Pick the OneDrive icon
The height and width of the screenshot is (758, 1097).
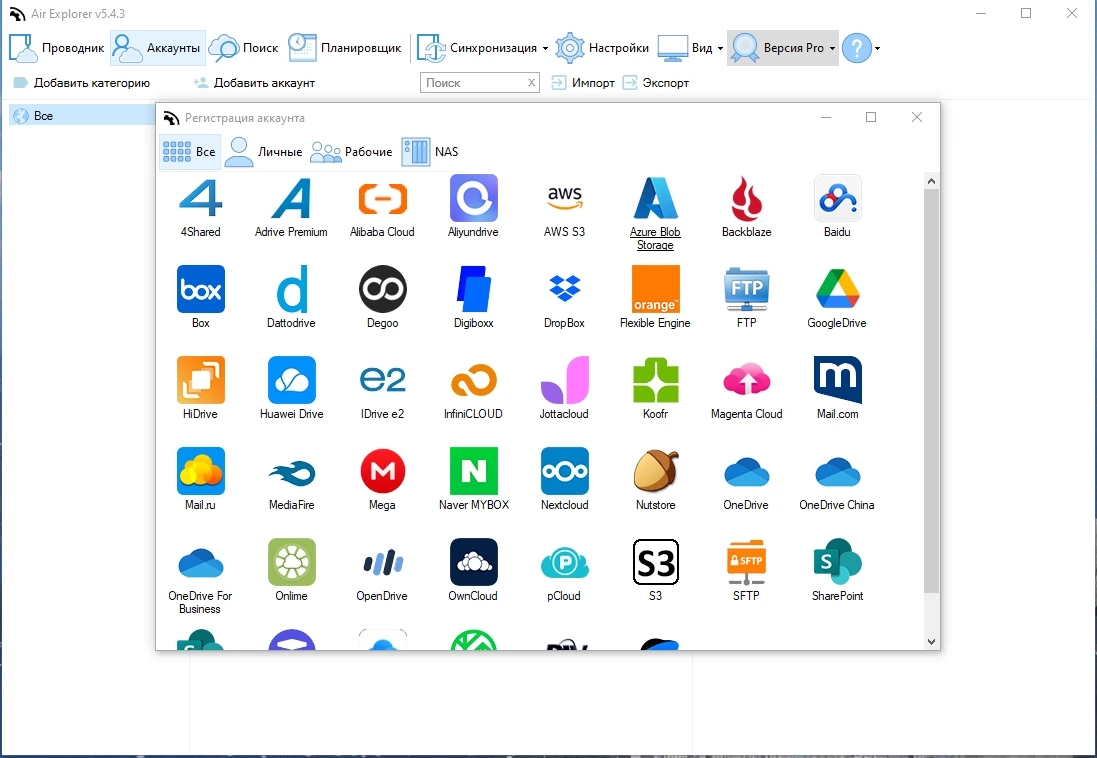(x=746, y=471)
